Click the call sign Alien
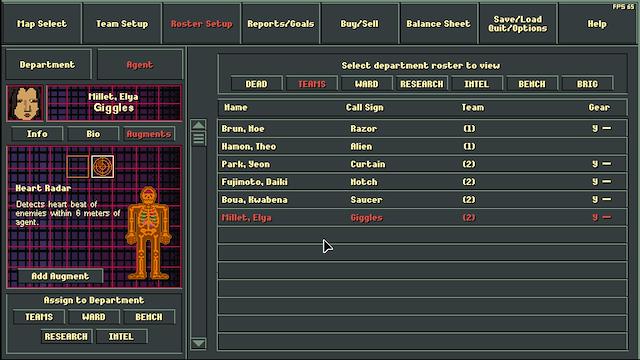 (361, 146)
